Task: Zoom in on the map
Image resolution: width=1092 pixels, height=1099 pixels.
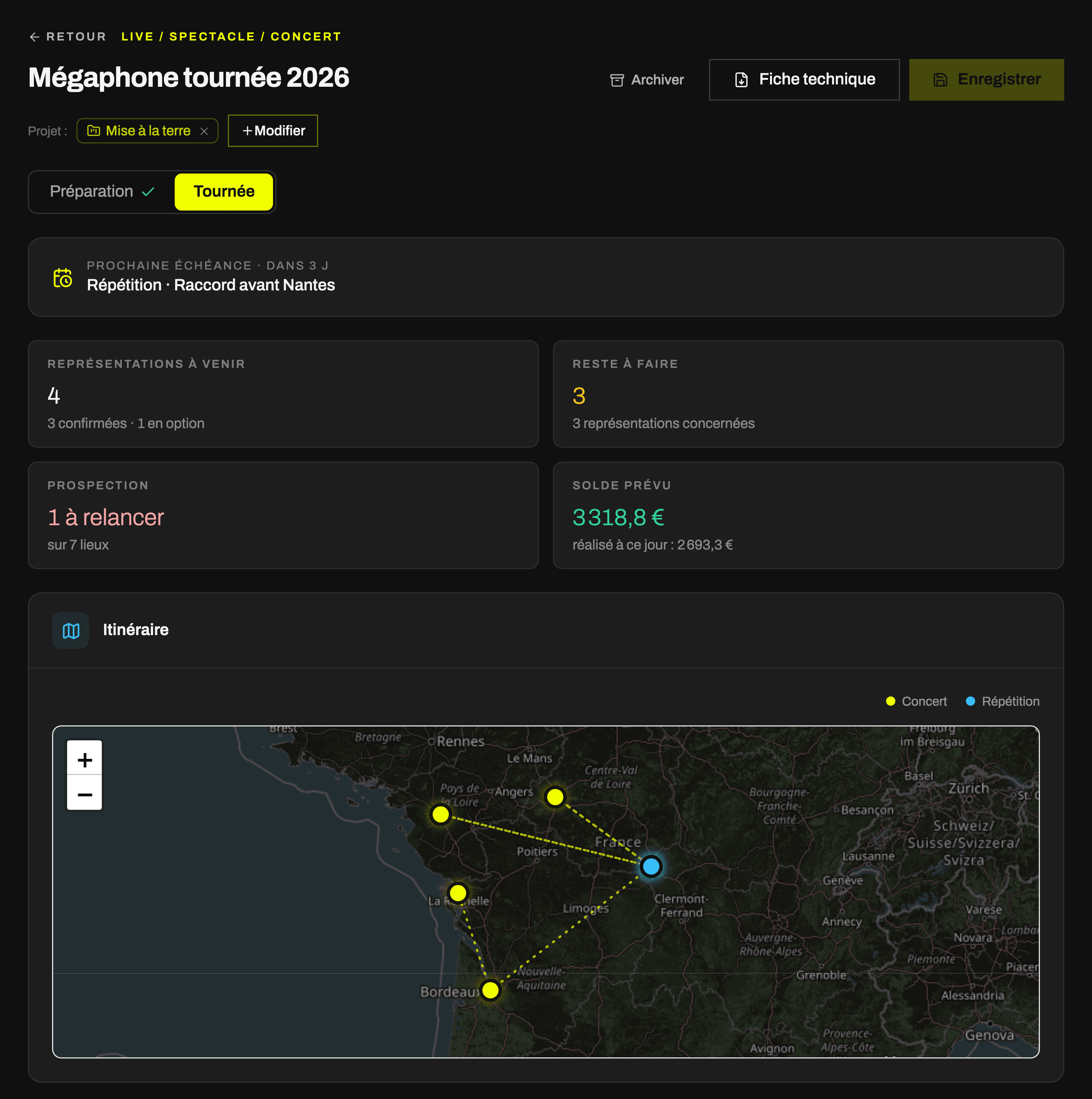Action: click(85, 760)
